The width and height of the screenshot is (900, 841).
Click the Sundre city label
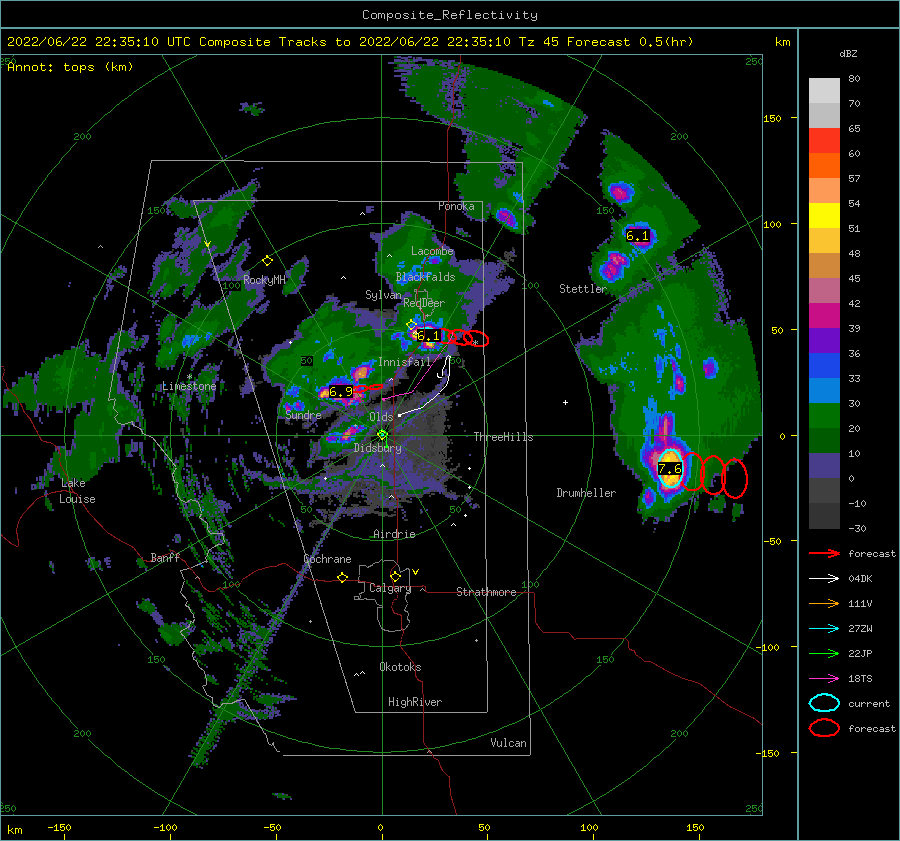coord(303,414)
